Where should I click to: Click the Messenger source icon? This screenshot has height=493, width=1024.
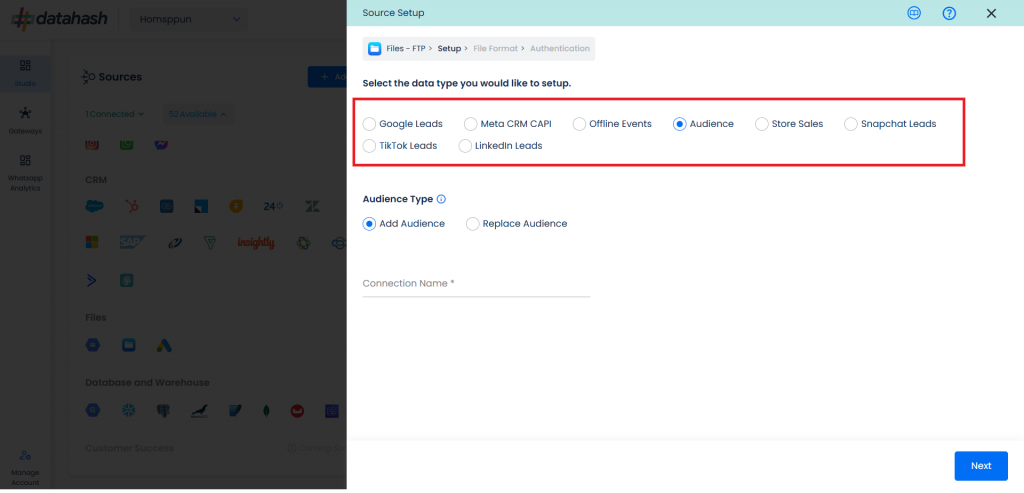click(161, 144)
